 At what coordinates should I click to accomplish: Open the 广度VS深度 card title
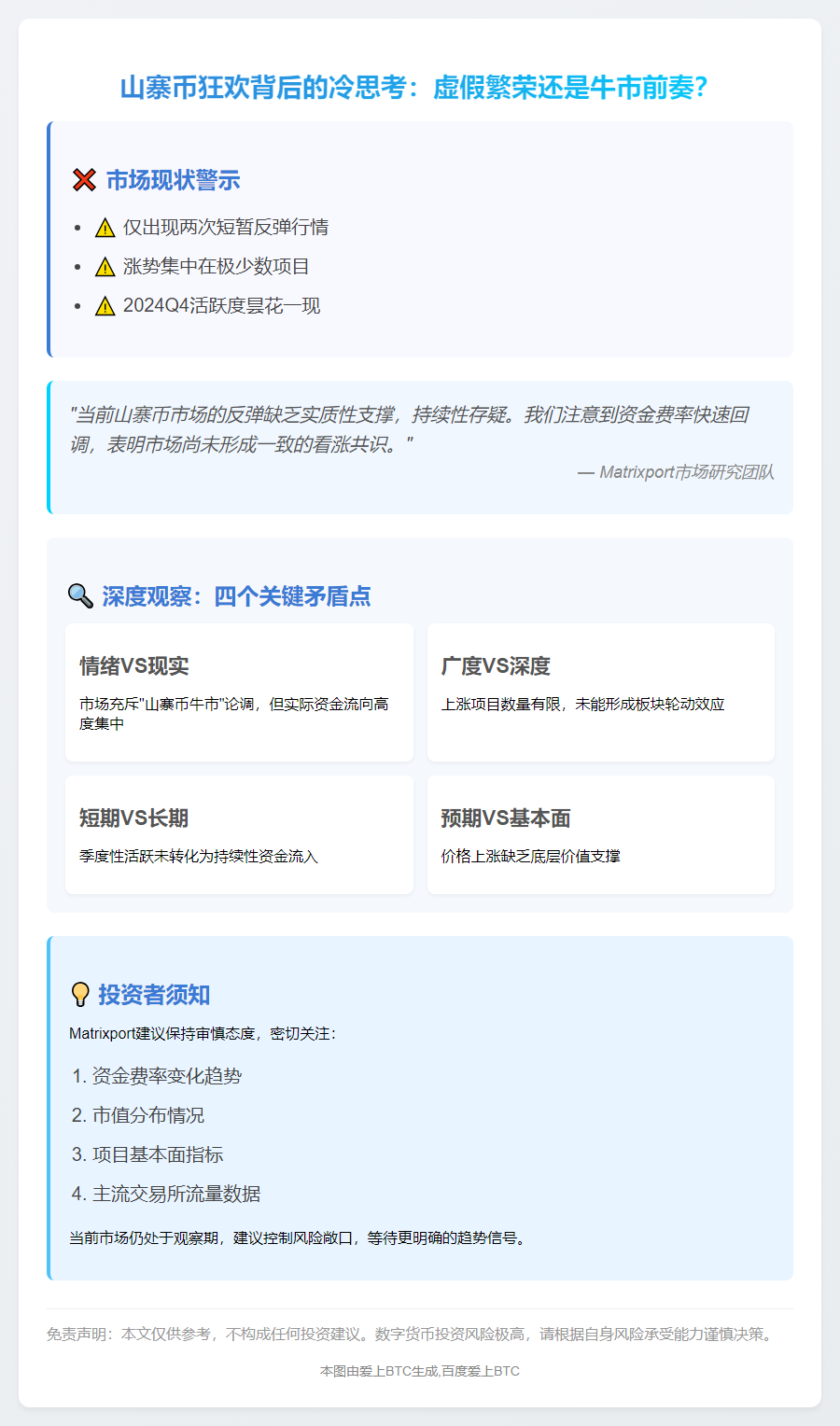[x=496, y=666]
